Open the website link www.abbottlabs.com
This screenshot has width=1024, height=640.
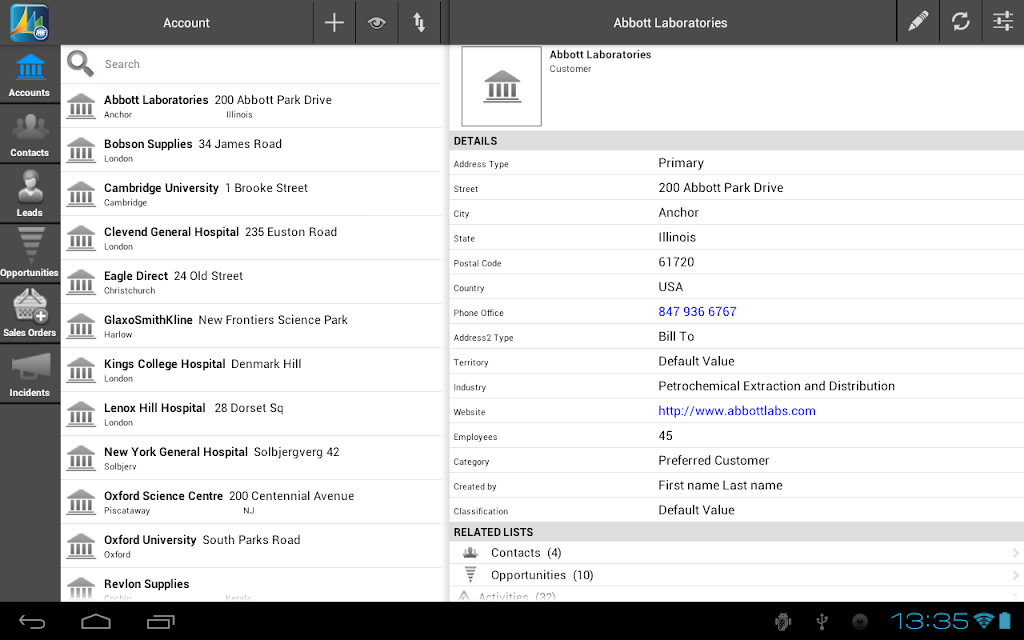(737, 411)
